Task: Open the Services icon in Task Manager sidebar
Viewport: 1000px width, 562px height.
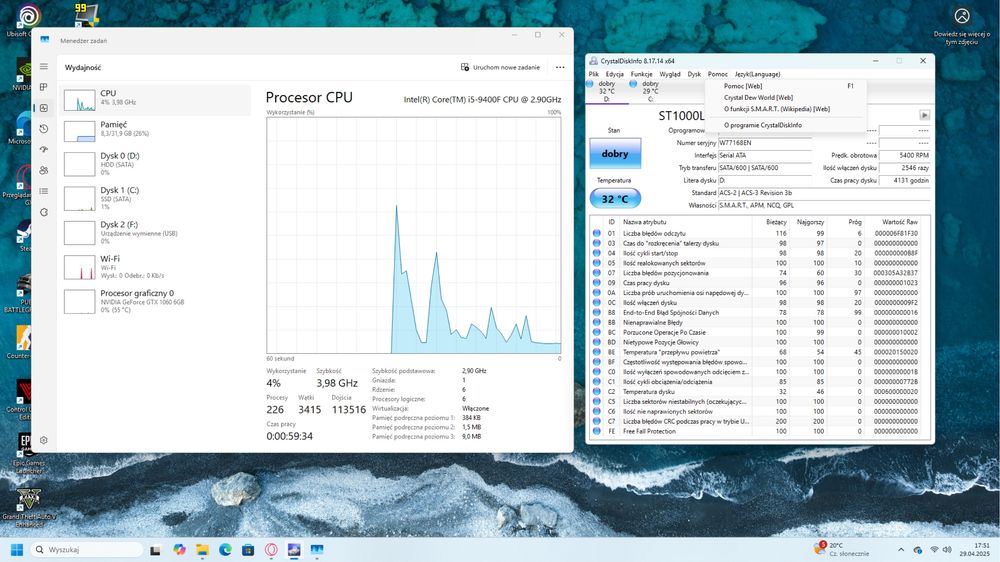Action: pos(43,212)
